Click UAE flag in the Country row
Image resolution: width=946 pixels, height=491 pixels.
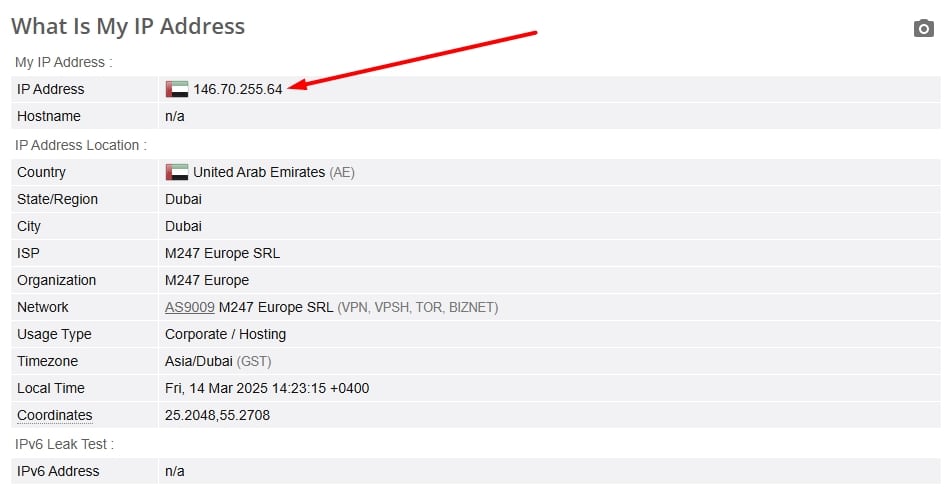pyautogui.click(x=177, y=173)
